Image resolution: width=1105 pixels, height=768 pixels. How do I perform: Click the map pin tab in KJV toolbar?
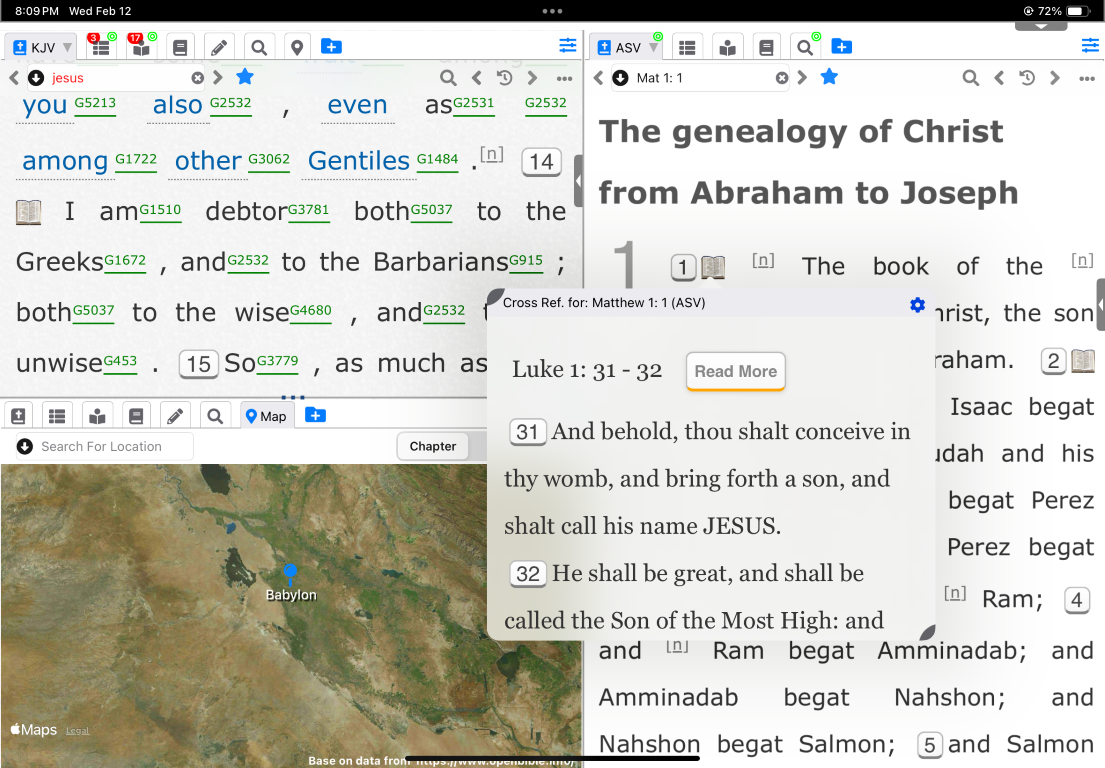click(296, 47)
